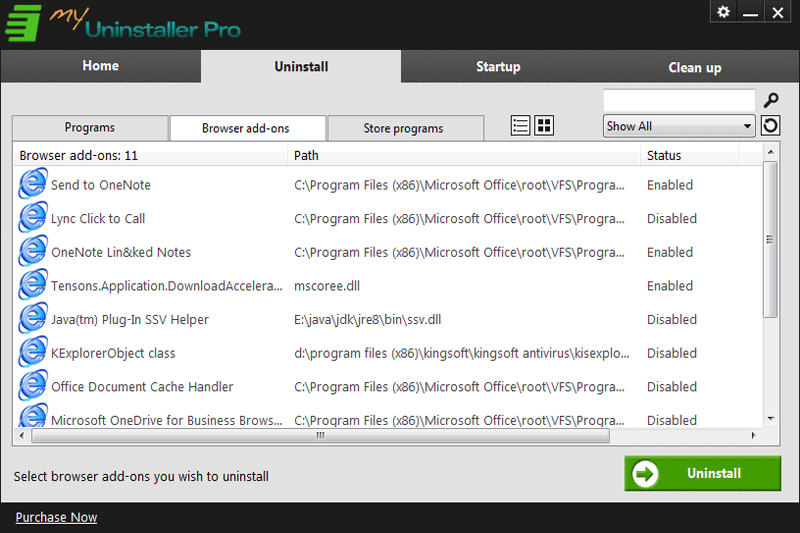Click the My Uninstaller Pro logo
This screenshot has height=533, width=800.
click(123, 24)
